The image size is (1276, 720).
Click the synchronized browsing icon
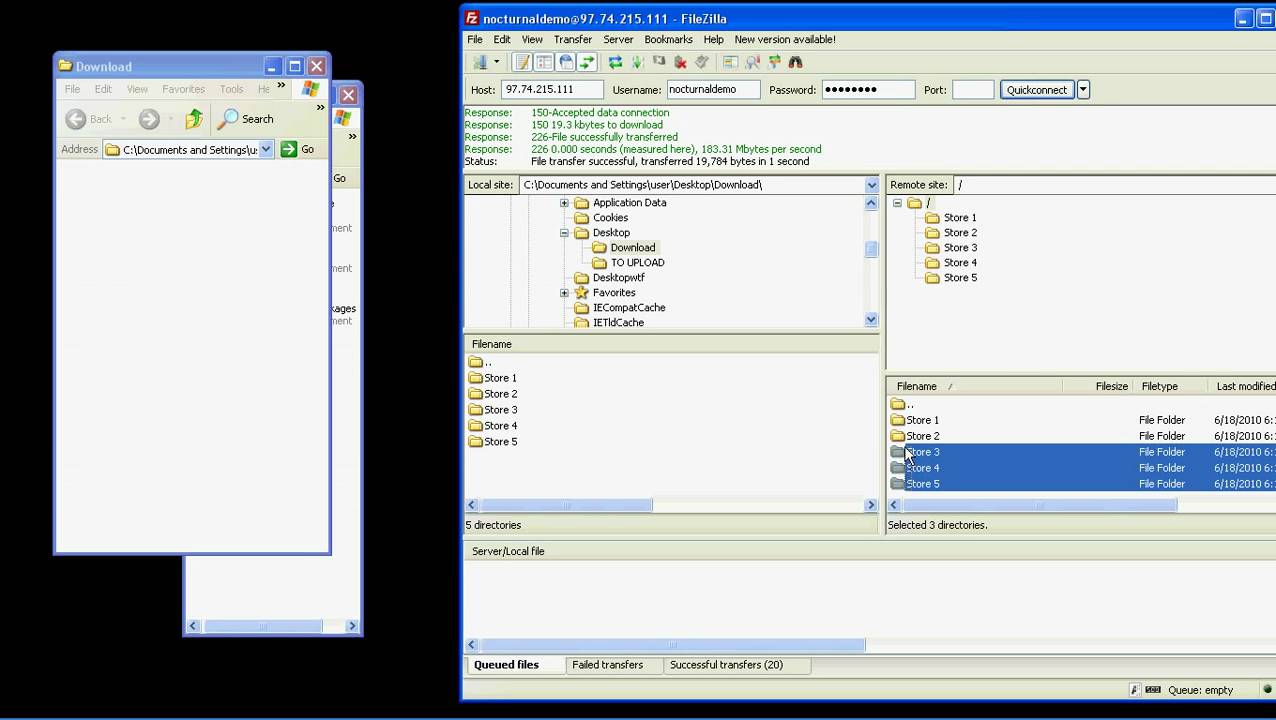click(774, 62)
